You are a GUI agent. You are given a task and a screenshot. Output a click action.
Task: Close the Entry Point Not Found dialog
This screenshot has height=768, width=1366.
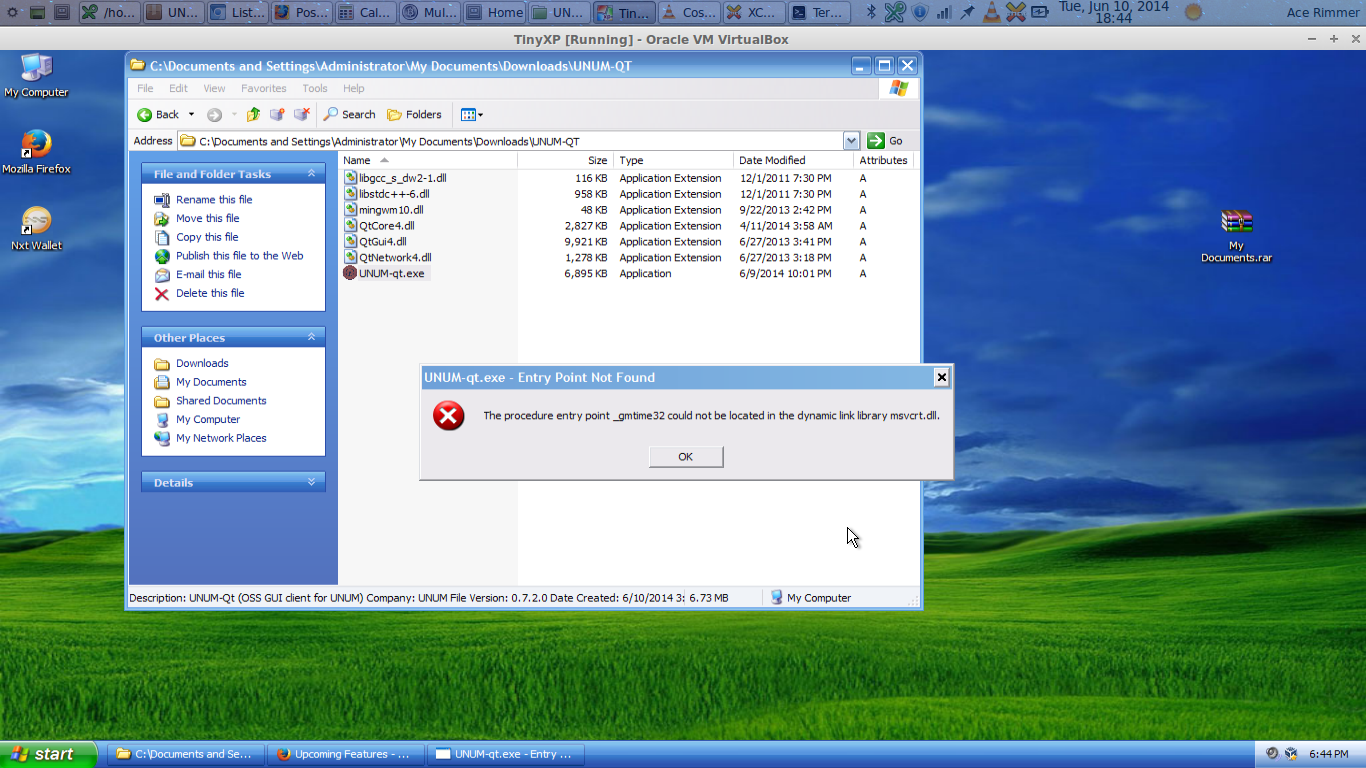[941, 377]
